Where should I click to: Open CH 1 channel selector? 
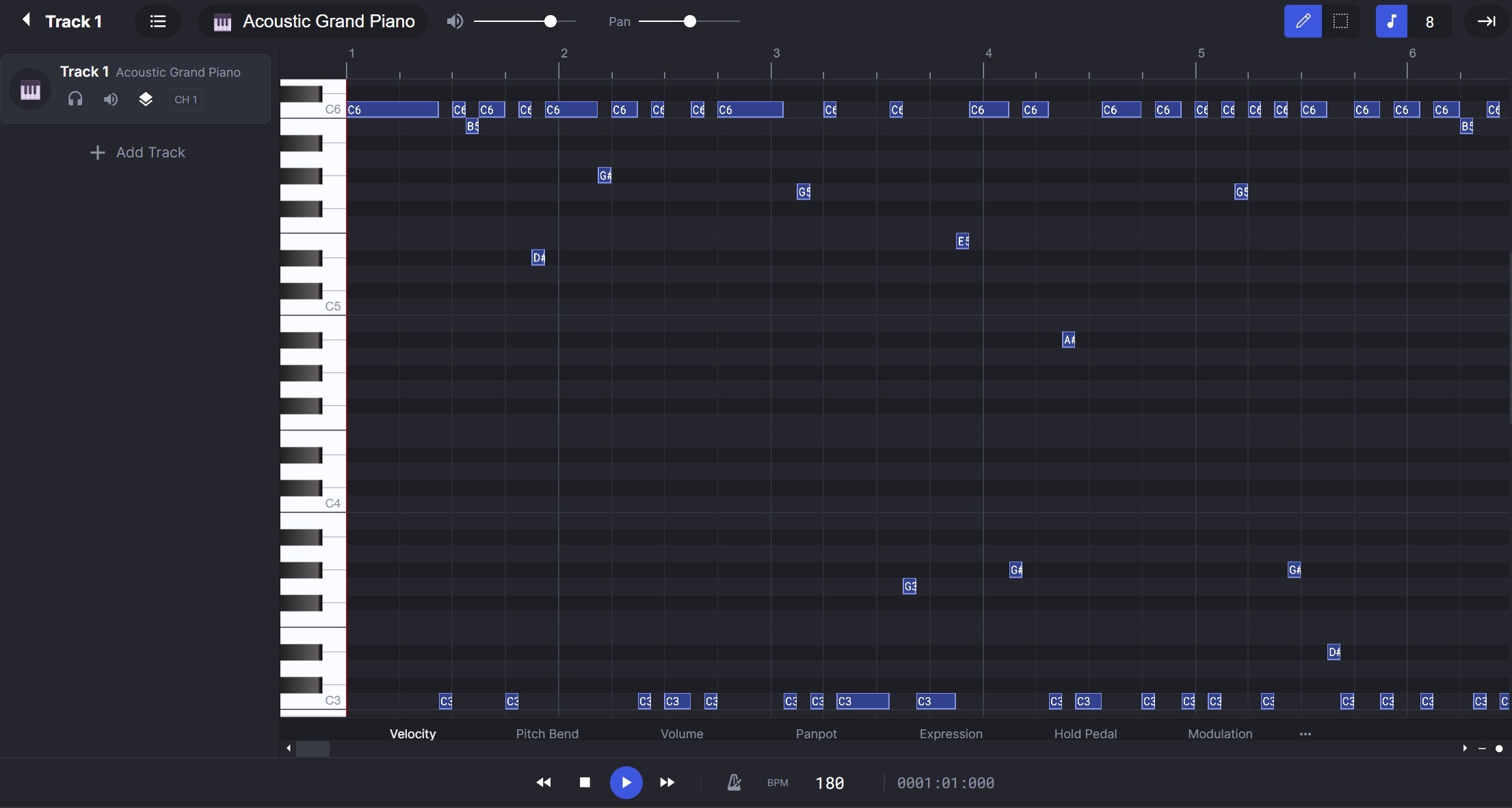(x=185, y=99)
